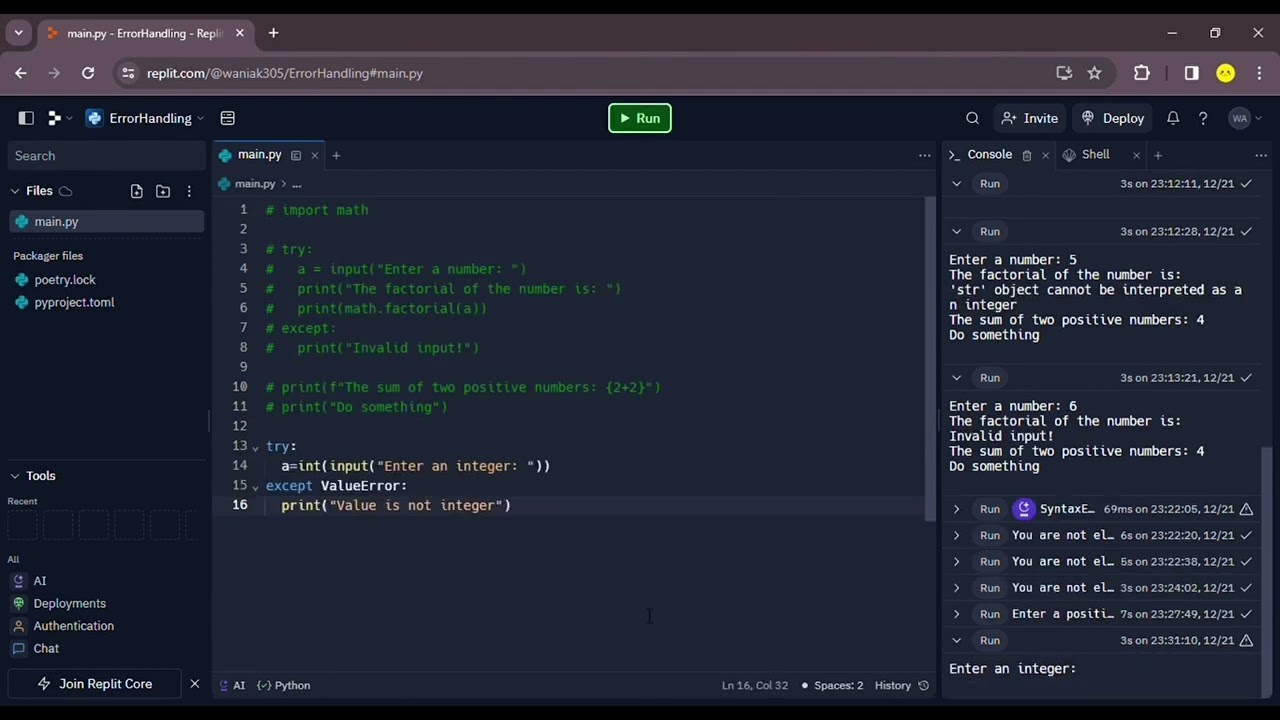Click AI in the editor status bar

(232, 685)
